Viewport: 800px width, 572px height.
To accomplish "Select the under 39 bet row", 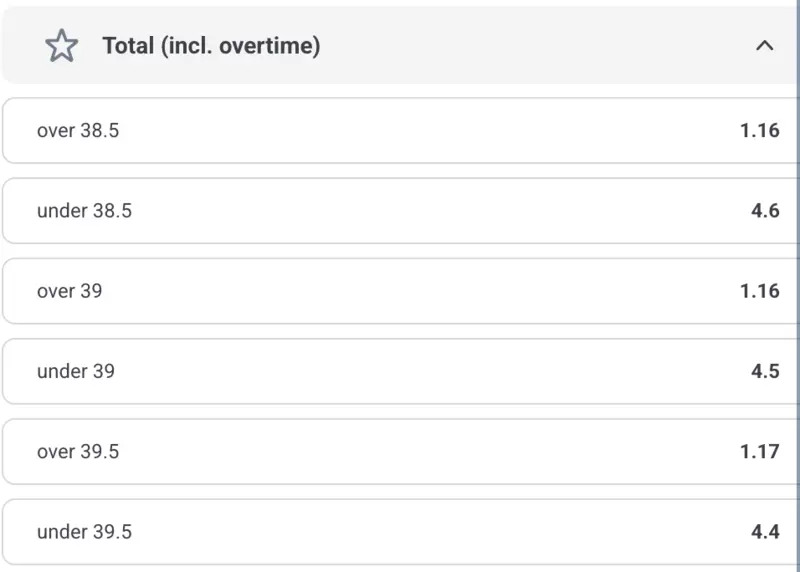I will 400,371.
